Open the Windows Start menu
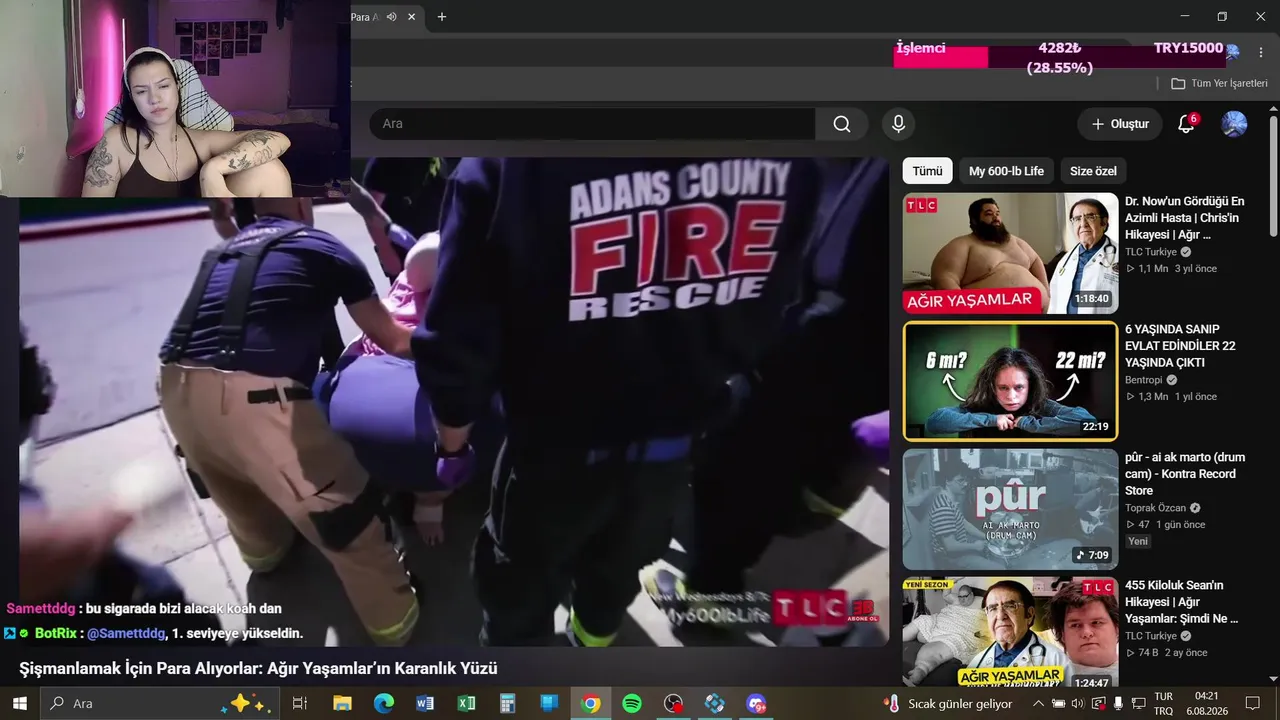Screen dimensions: 1280x720 pos(20,703)
